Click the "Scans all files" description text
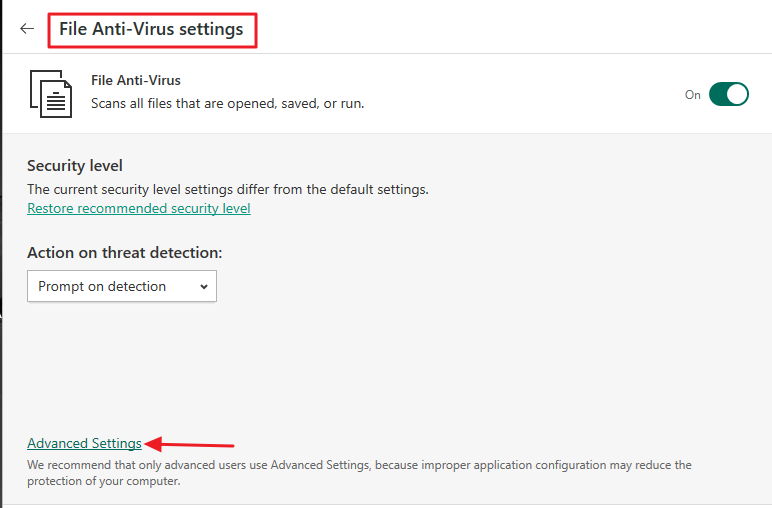Screen dimensions: 772x508 227,103
